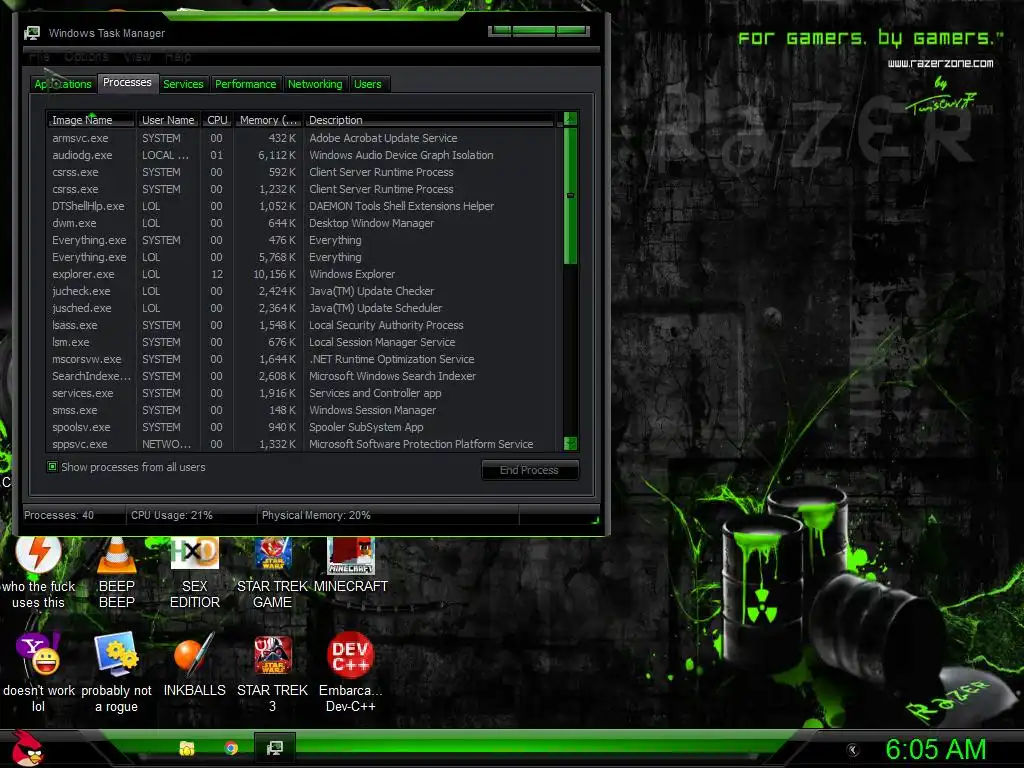Open the 'probably not a rogue' icon
The image size is (1024, 768).
click(x=116, y=673)
